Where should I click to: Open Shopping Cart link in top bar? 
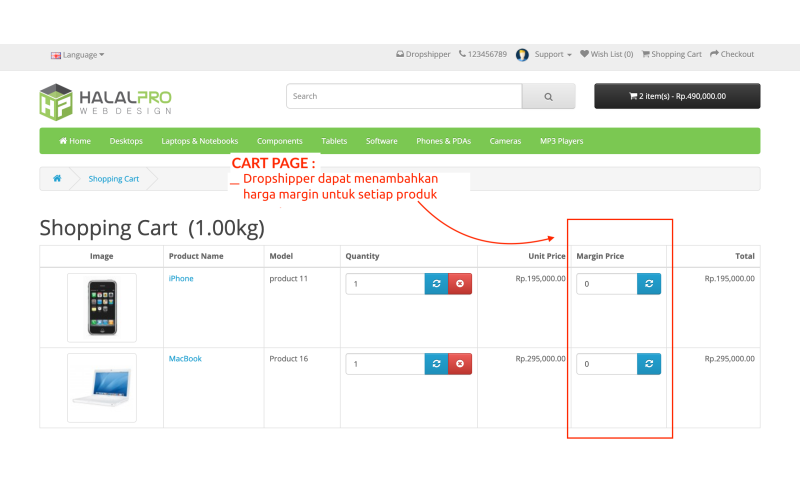click(x=671, y=54)
